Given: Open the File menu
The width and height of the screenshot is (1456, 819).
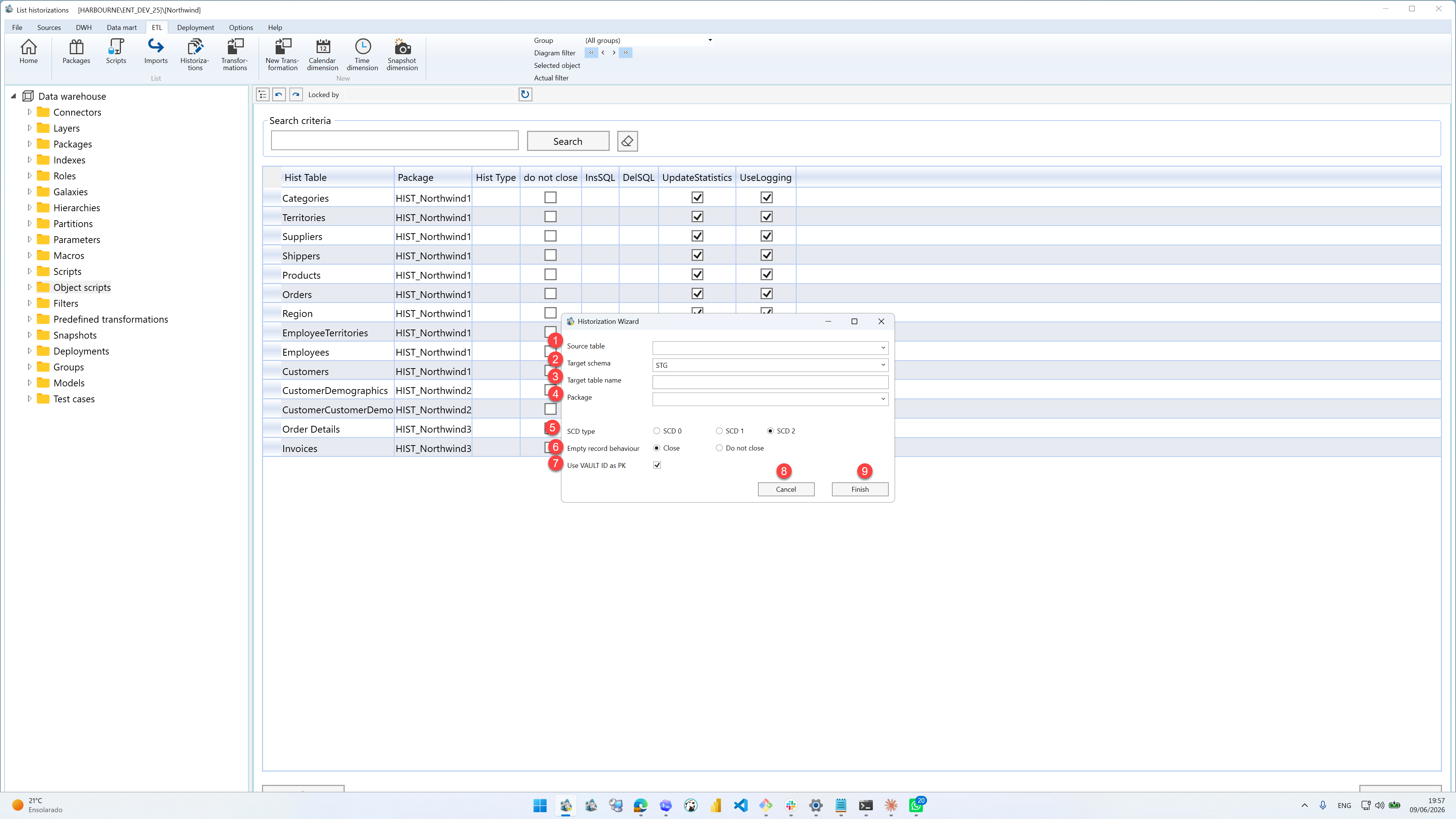Looking at the screenshot, I should pos(17,27).
